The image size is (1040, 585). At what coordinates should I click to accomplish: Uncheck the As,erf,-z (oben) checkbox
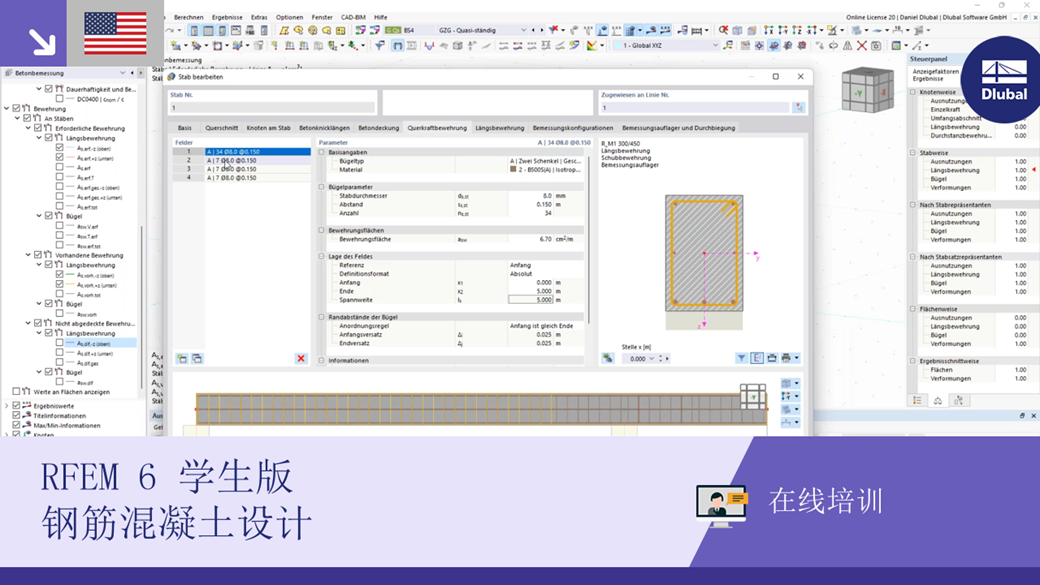[x=60, y=148]
